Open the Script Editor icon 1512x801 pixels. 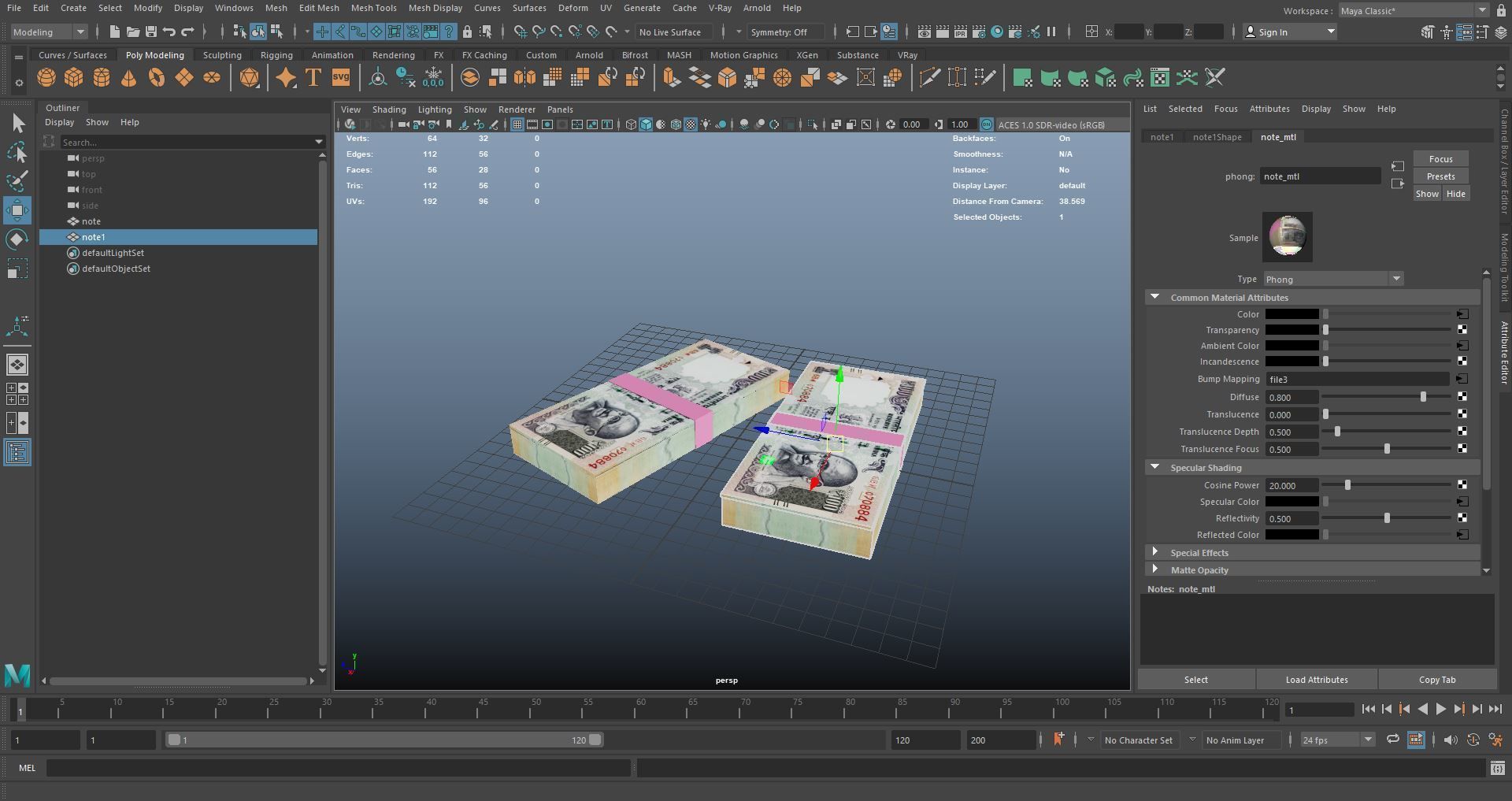tap(1497, 768)
